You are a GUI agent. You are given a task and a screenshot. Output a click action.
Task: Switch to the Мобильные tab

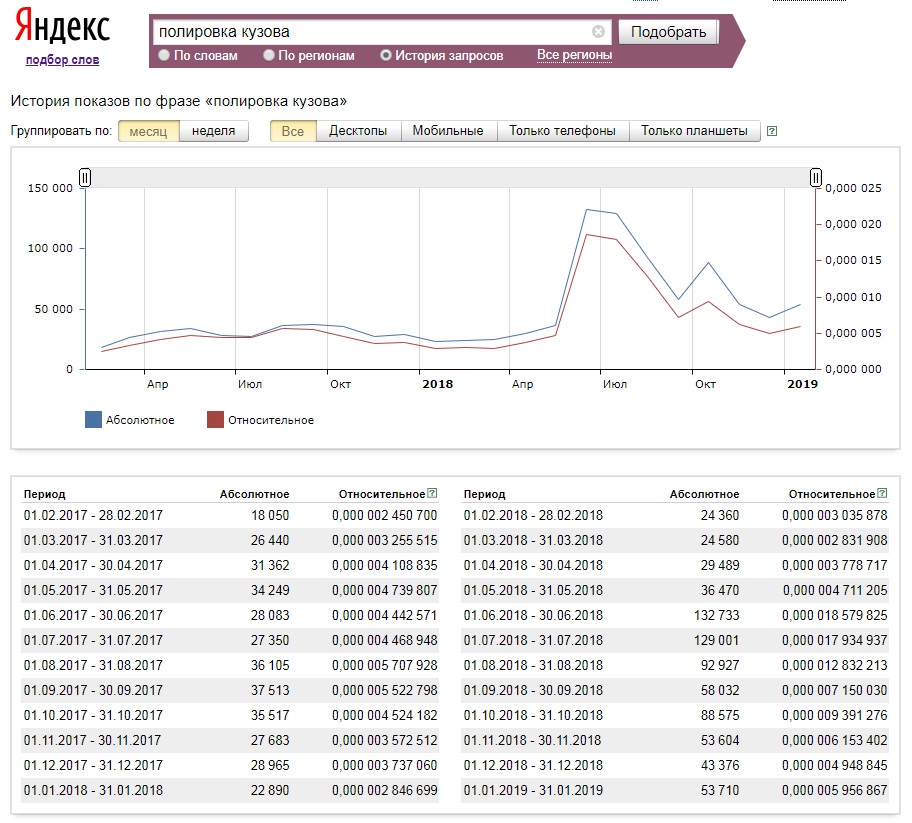(448, 131)
